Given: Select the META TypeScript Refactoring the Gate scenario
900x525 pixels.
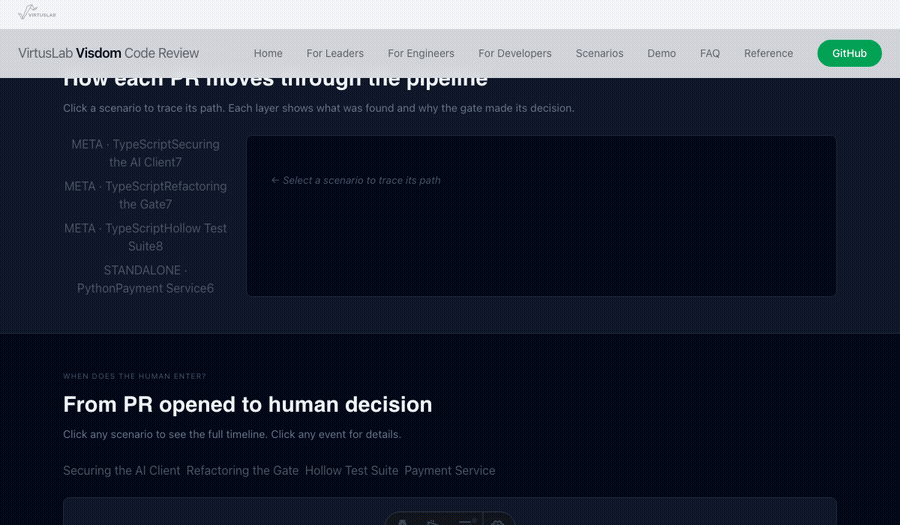Looking at the screenshot, I should click(146, 195).
